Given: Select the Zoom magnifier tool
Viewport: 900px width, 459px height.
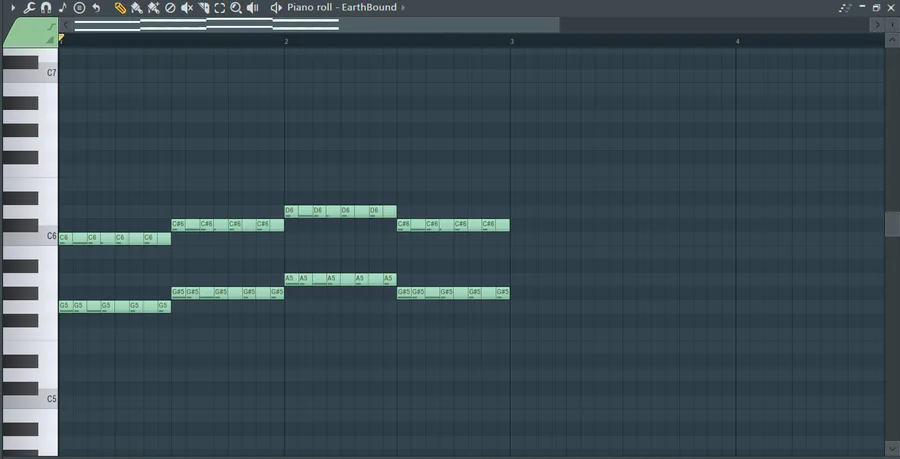Looking at the screenshot, I should point(236,8).
